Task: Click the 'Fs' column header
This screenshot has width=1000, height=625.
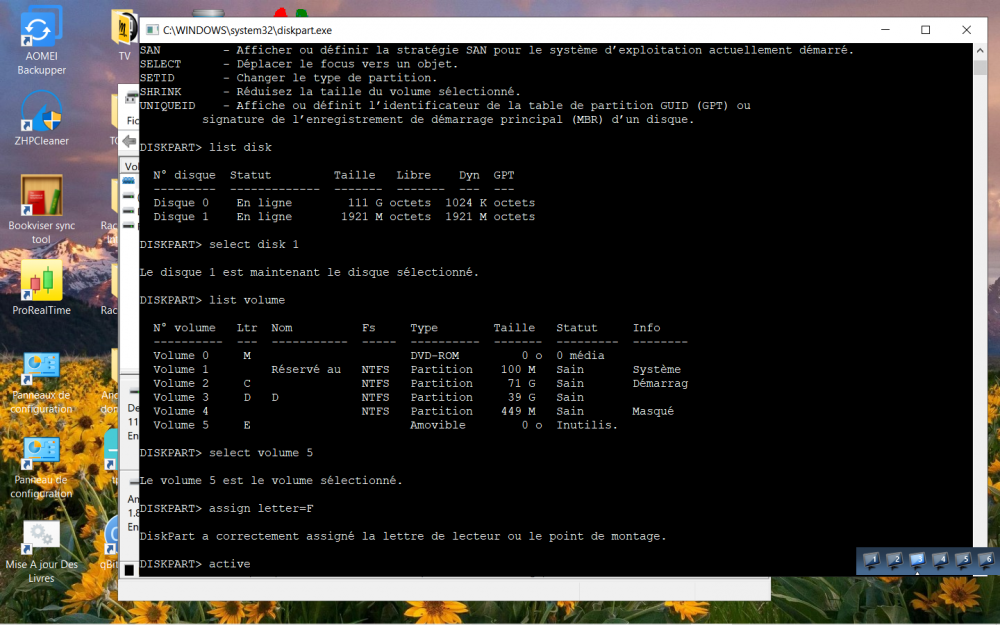Action: click(x=369, y=328)
